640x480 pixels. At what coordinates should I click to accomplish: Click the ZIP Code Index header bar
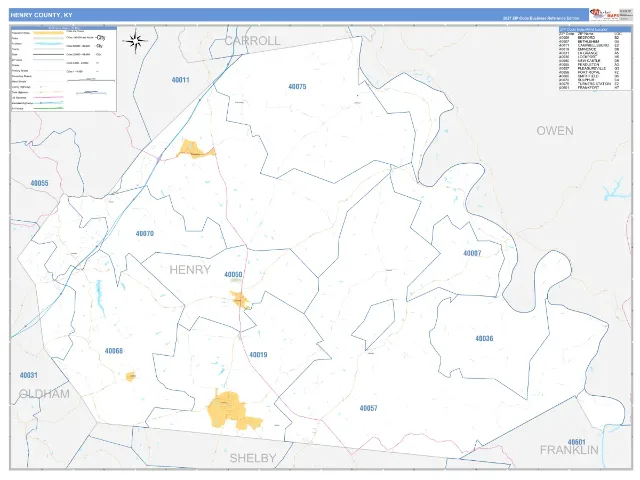click(x=596, y=29)
